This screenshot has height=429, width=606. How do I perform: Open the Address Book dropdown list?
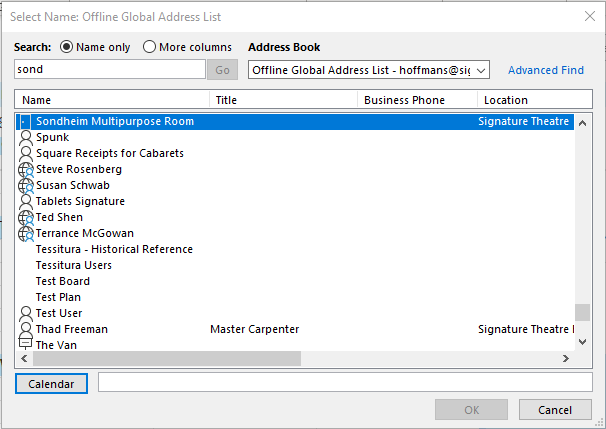click(x=481, y=70)
